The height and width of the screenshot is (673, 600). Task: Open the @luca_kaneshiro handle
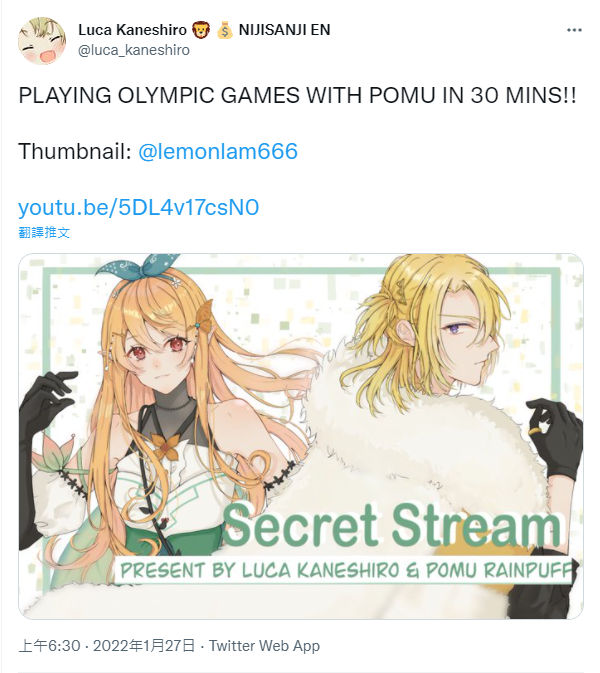click(x=133, y=50)
